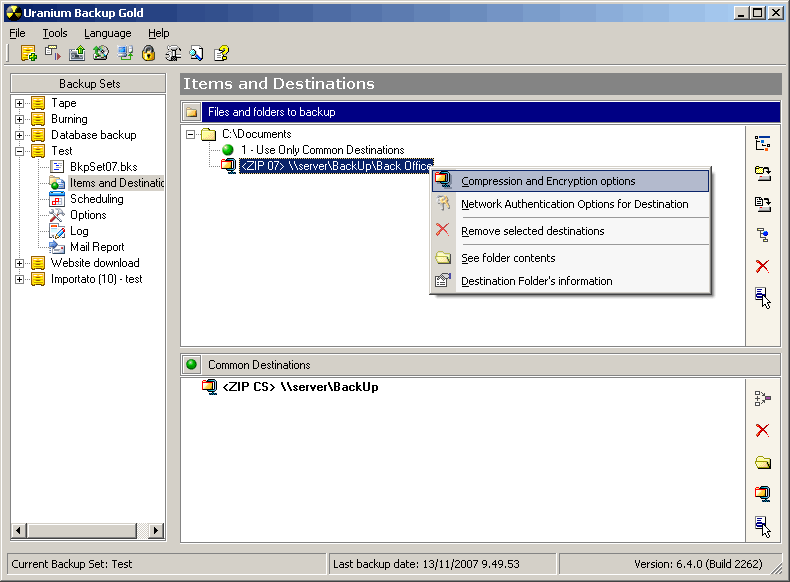
Task: Click the red X icon in Common Destinations sidebar
Action: click(x=762, y=430)
